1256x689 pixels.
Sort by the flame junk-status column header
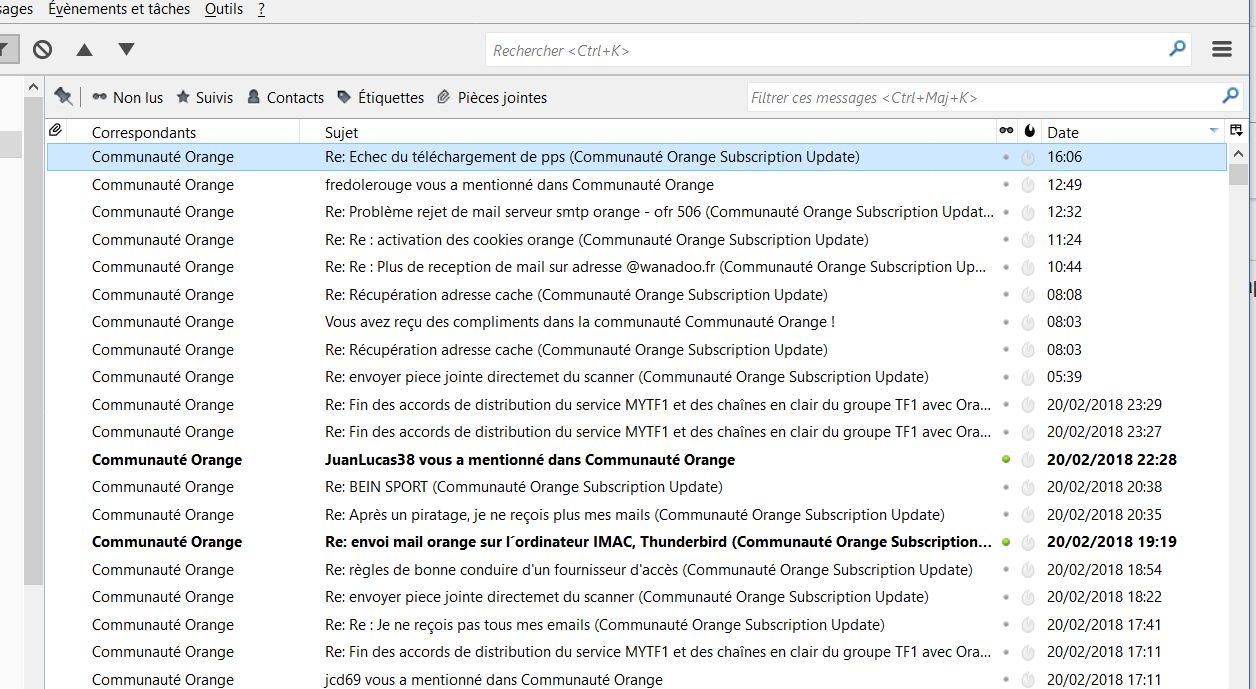(1029, 131)
